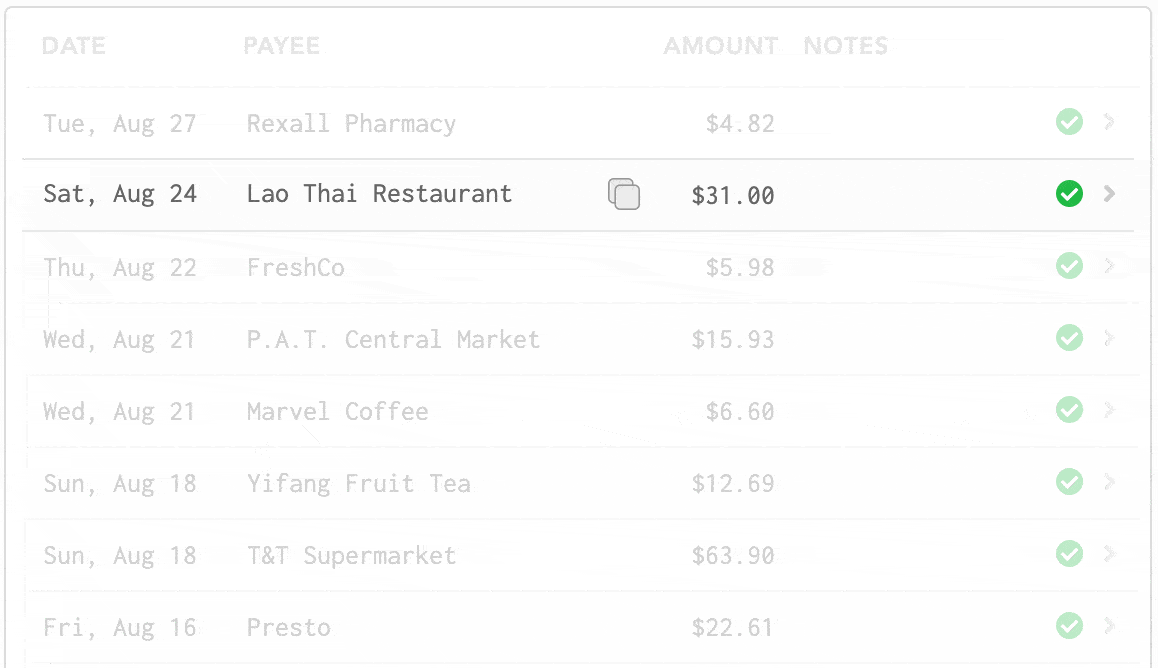Toggle cleared checkmark for Lao Thai Restaurant
This screenshot has height=668, width=1158.
point(1069,194)
